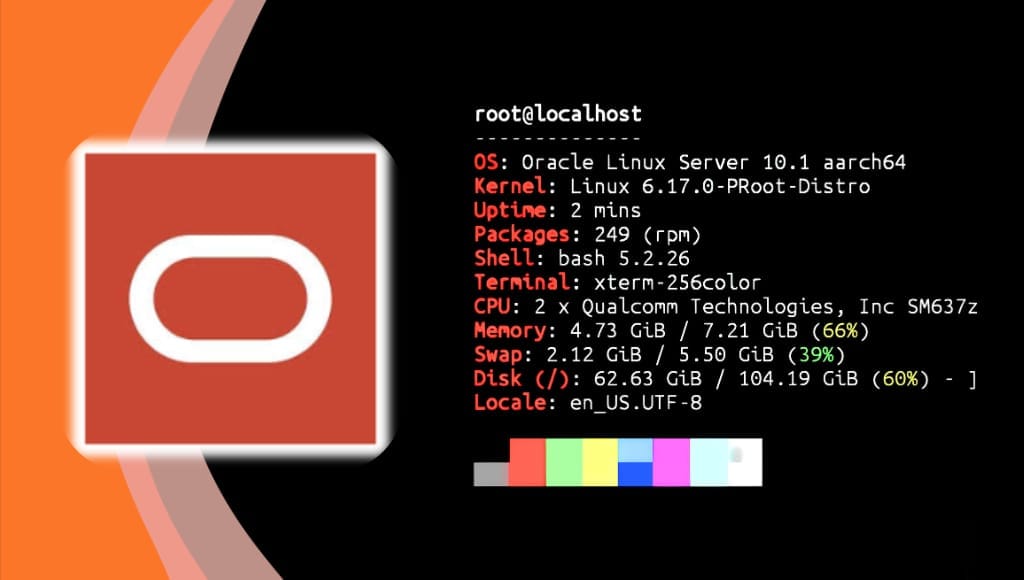This screenshot has width=1024, height=580.
Task: Click the red color block
Action: (x=527, y=462)
